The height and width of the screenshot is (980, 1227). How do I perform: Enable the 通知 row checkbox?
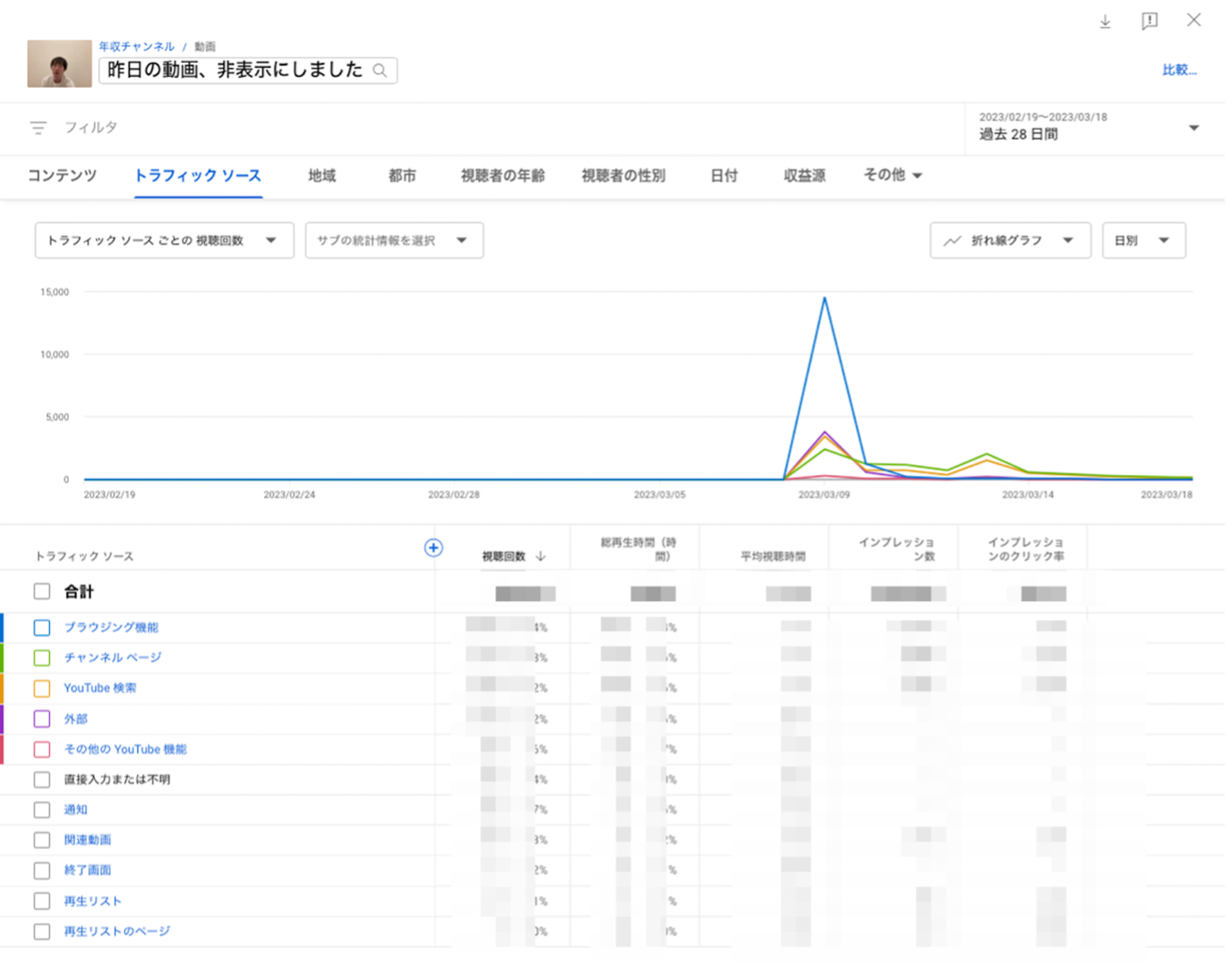[42, 810]
